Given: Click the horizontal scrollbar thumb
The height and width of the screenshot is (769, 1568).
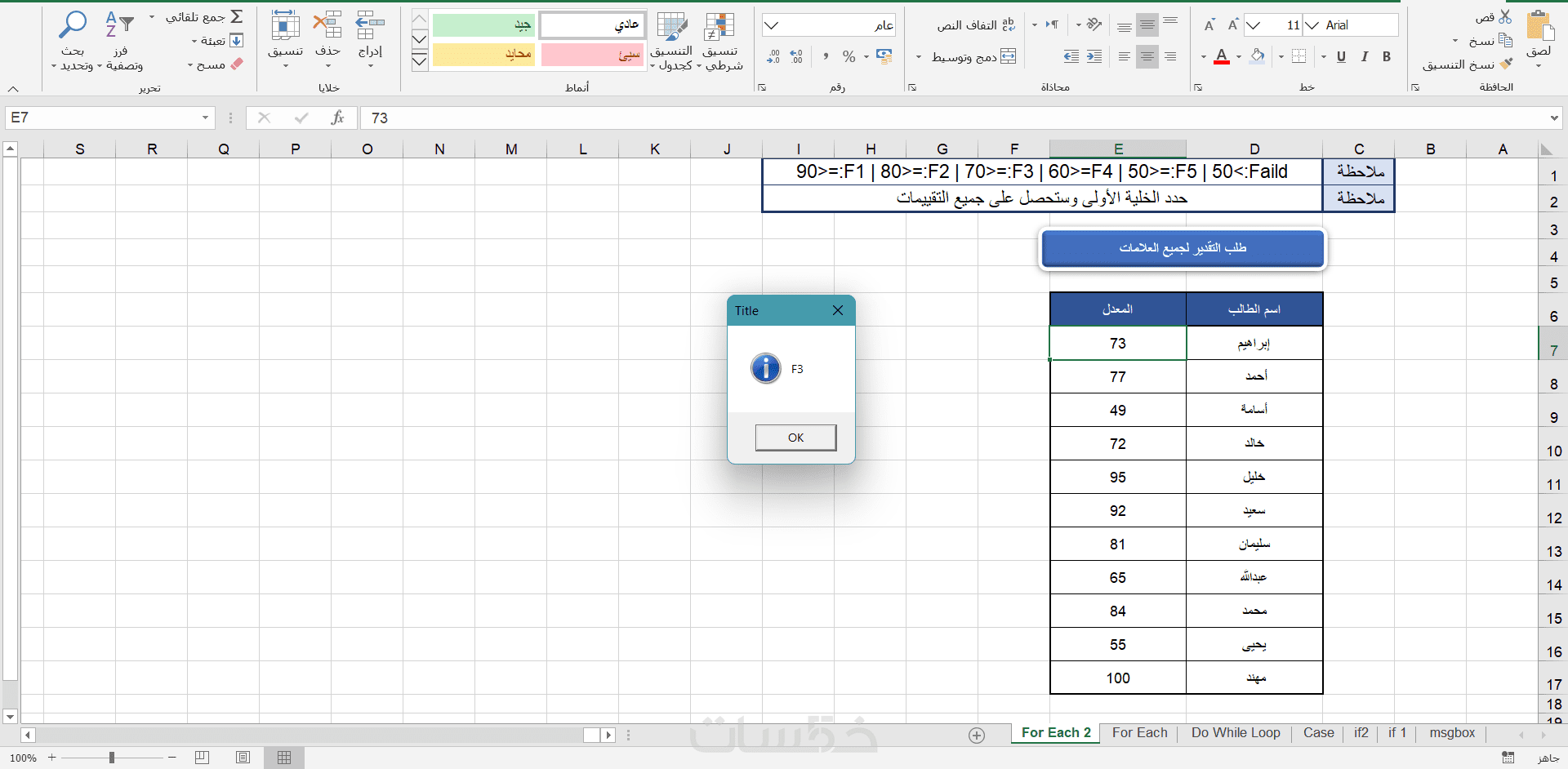Looking at the screenshot, I should pyautogui.click(x=592, y=735).
